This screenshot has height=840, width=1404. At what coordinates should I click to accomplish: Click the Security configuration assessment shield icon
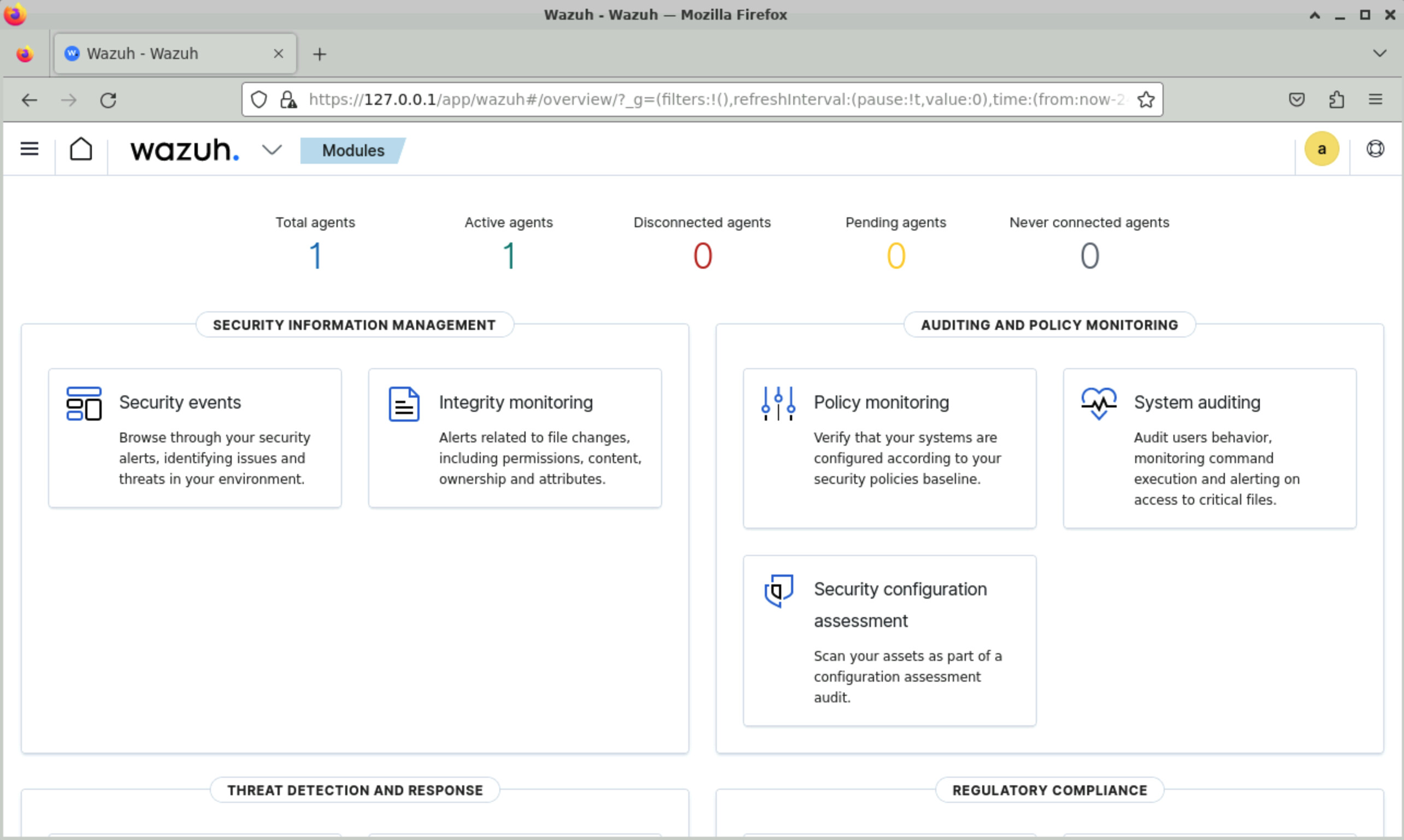(778, 590)
